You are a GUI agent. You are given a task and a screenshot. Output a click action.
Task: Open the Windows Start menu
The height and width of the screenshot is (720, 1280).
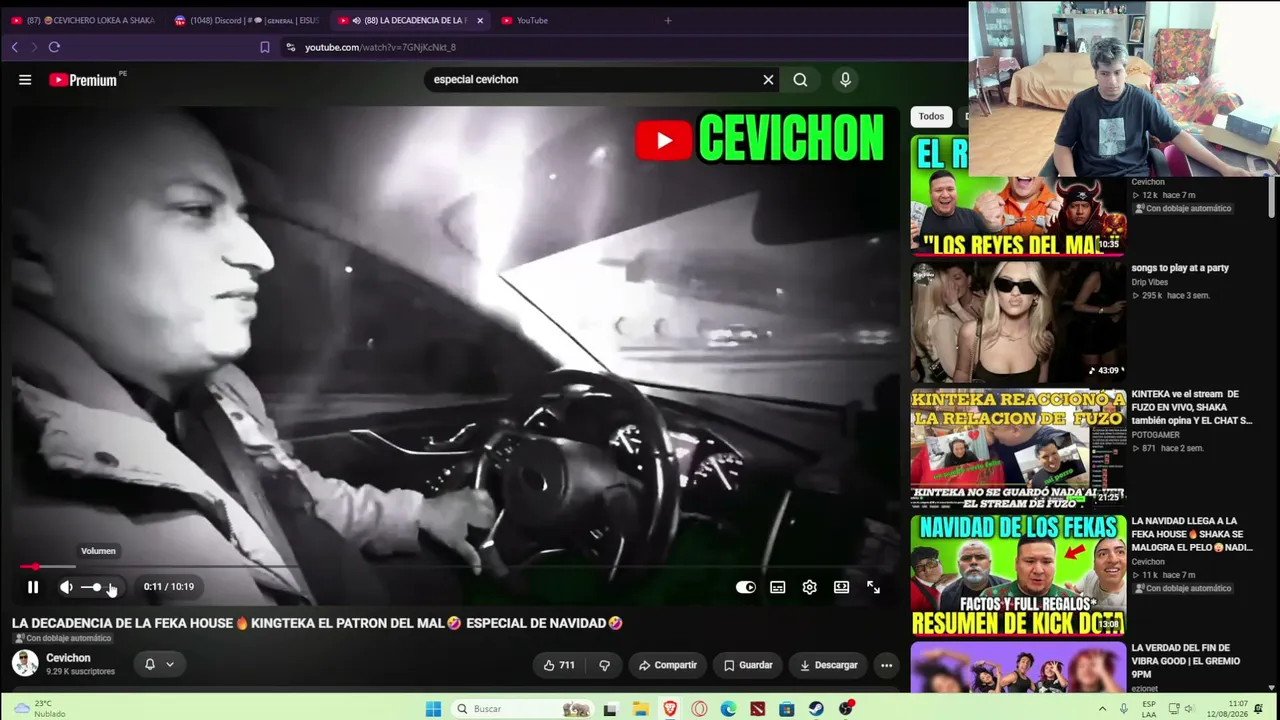433,709
